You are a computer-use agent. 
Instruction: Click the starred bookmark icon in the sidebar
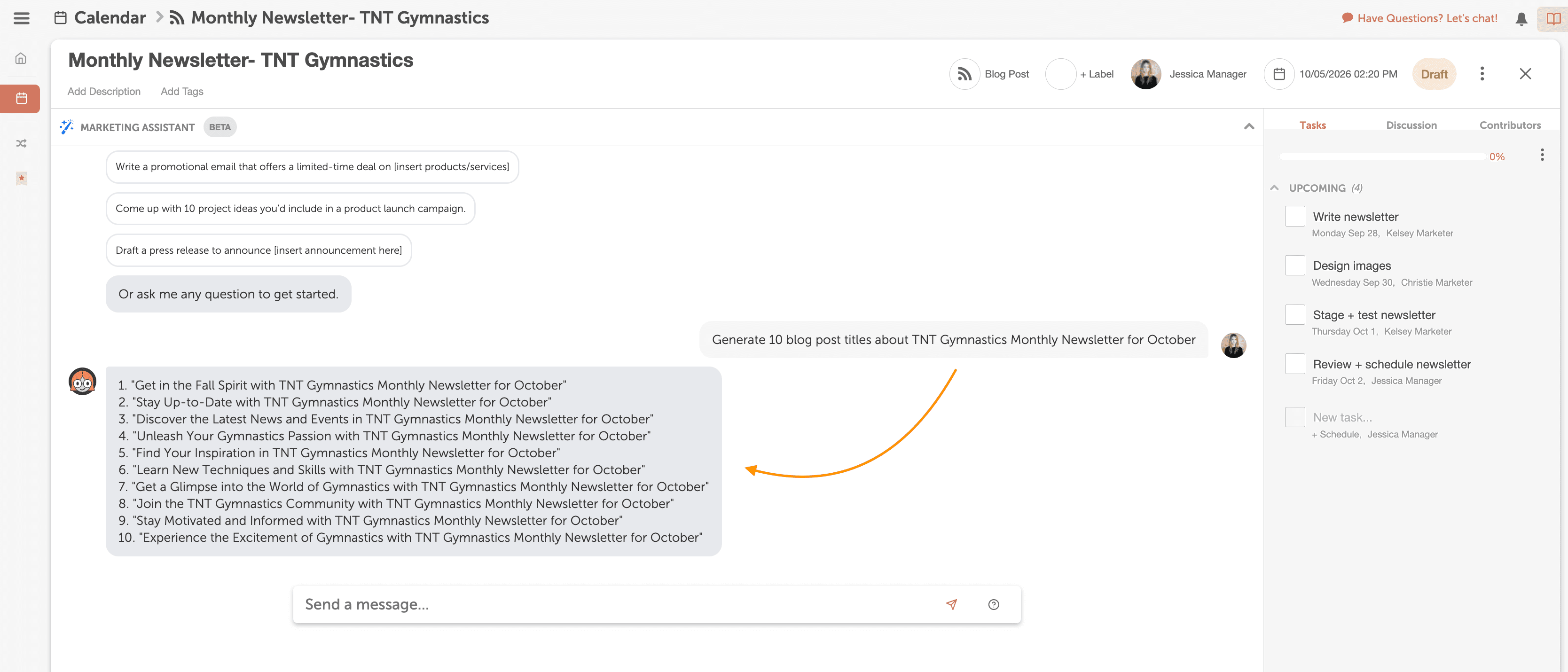21,179
